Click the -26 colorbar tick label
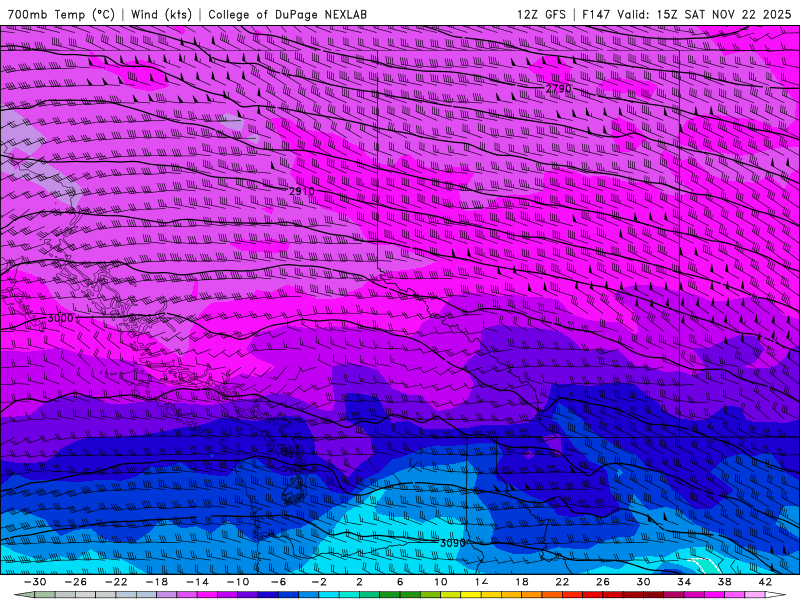 tap(76, 582)
